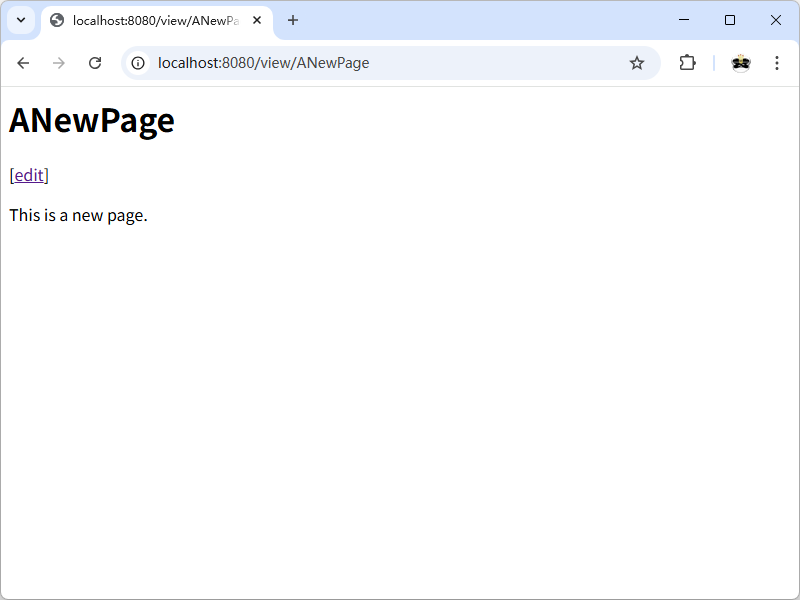Click the edit link on the page
The width and height of the screenshot is (800, 600).
click(x=29, y=175)
